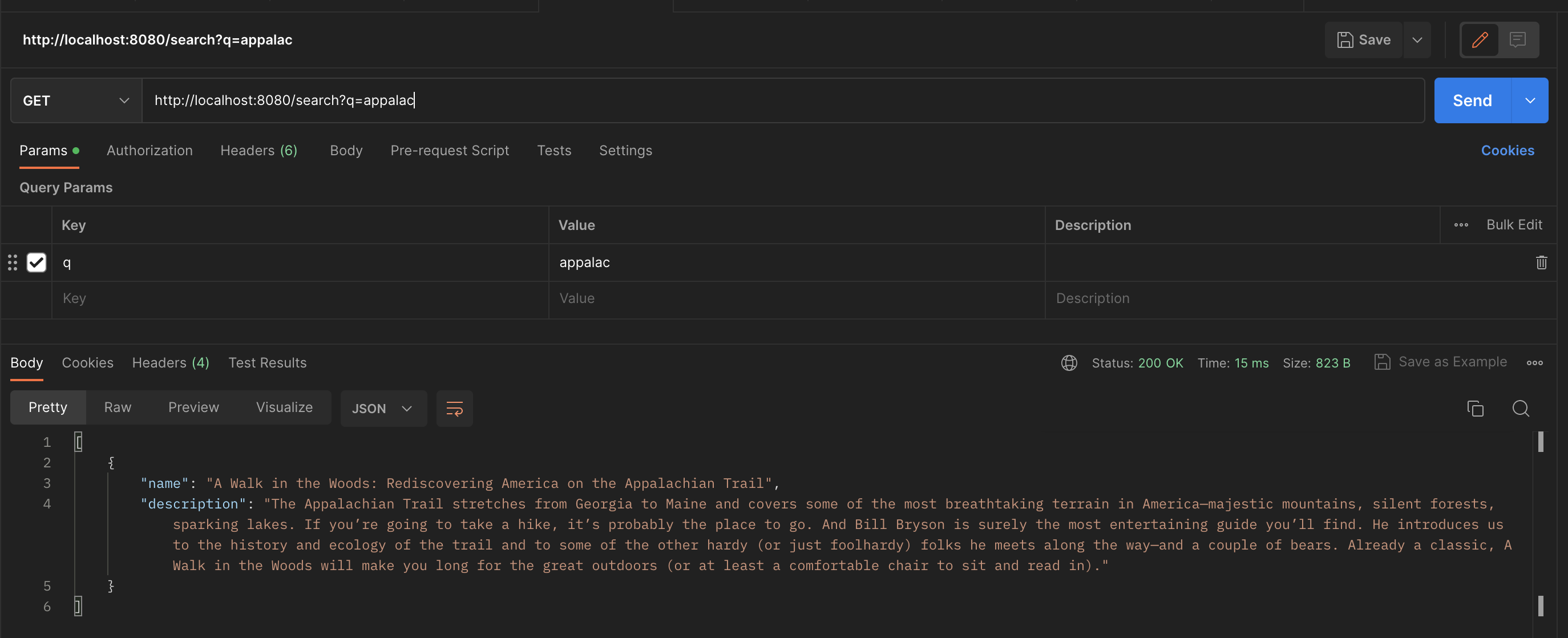Screen dimensions: 1568x638
Task: Switch response view to Raw
Action: [118, 407]
